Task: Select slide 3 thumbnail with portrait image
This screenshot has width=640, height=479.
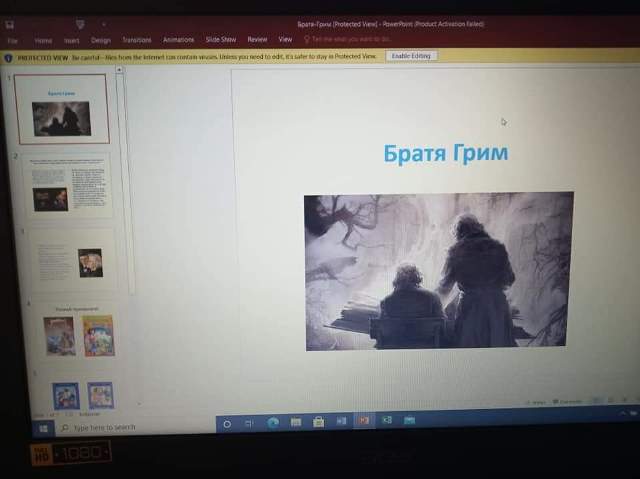Action: pos(72,259)
